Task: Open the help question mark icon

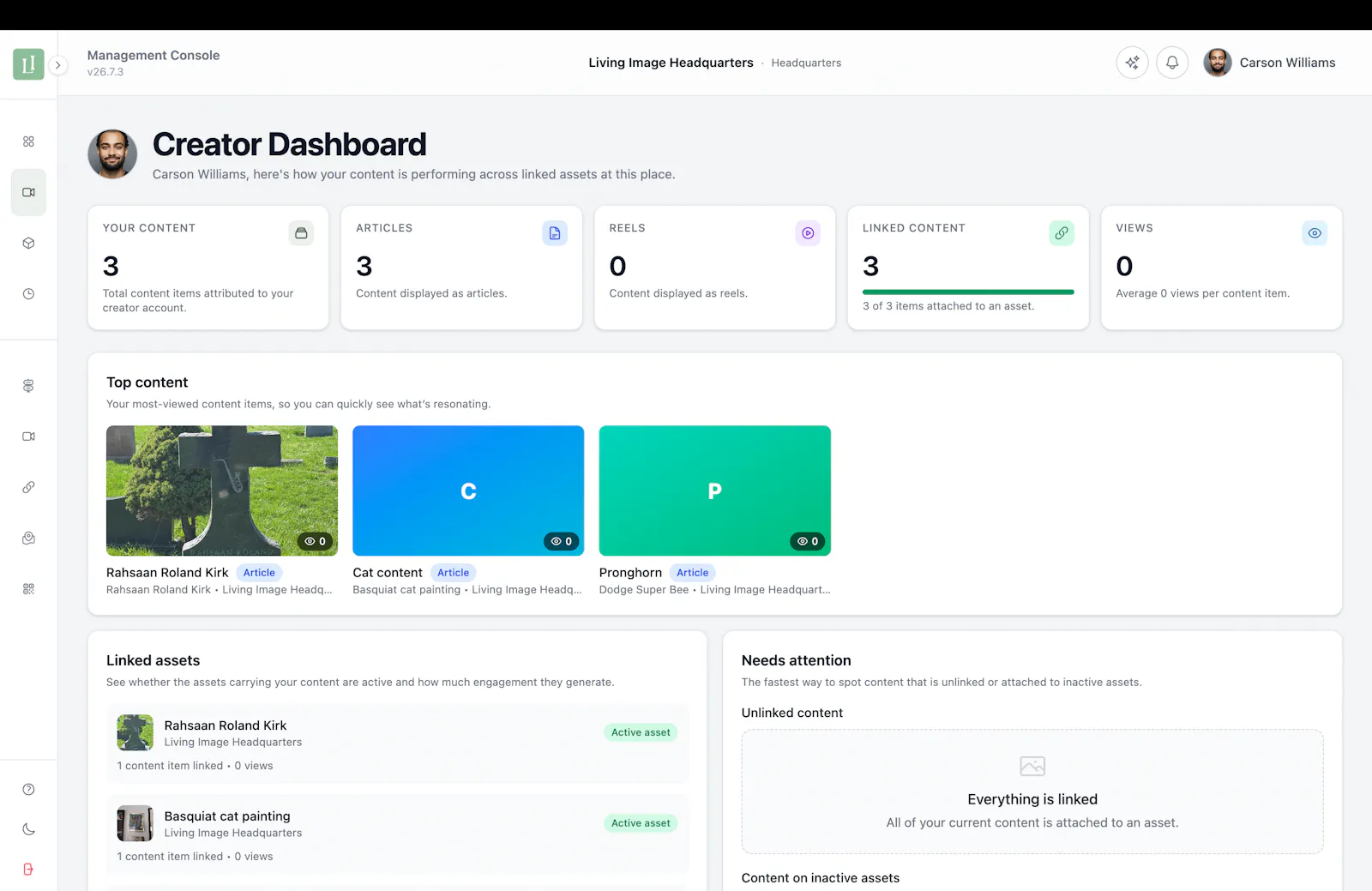Action: pyautogui.click(x=28, y=789)
